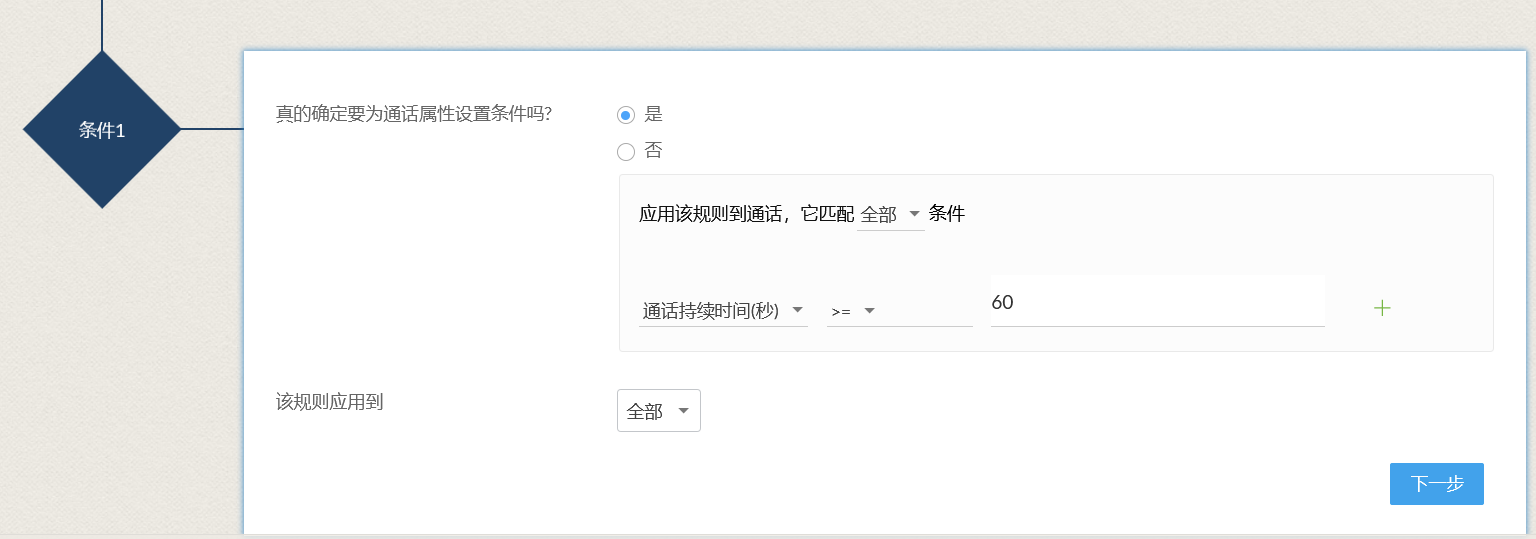The width and height of the screenshot is (1536, 539).
Task: Click the 否 option label text
Action: 654,151
